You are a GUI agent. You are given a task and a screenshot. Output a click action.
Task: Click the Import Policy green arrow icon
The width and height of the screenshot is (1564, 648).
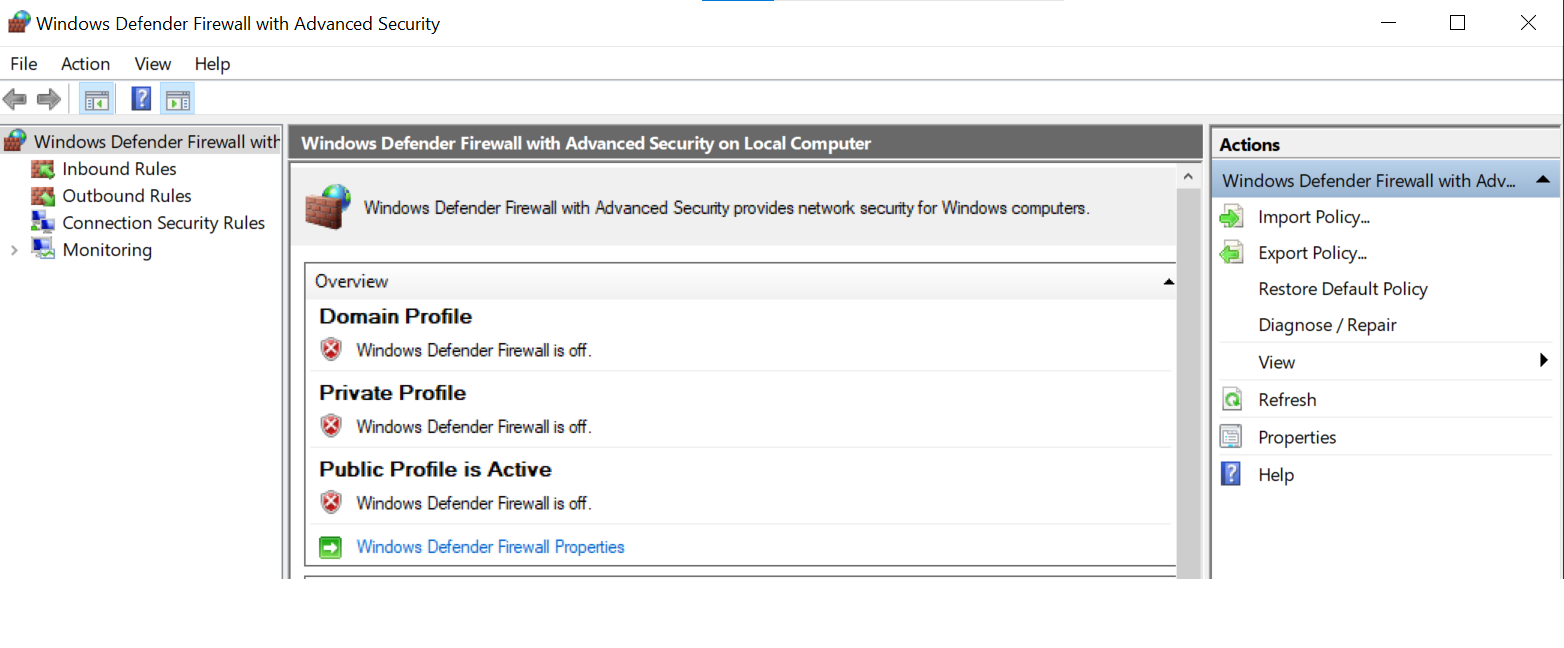point(1231,217)
